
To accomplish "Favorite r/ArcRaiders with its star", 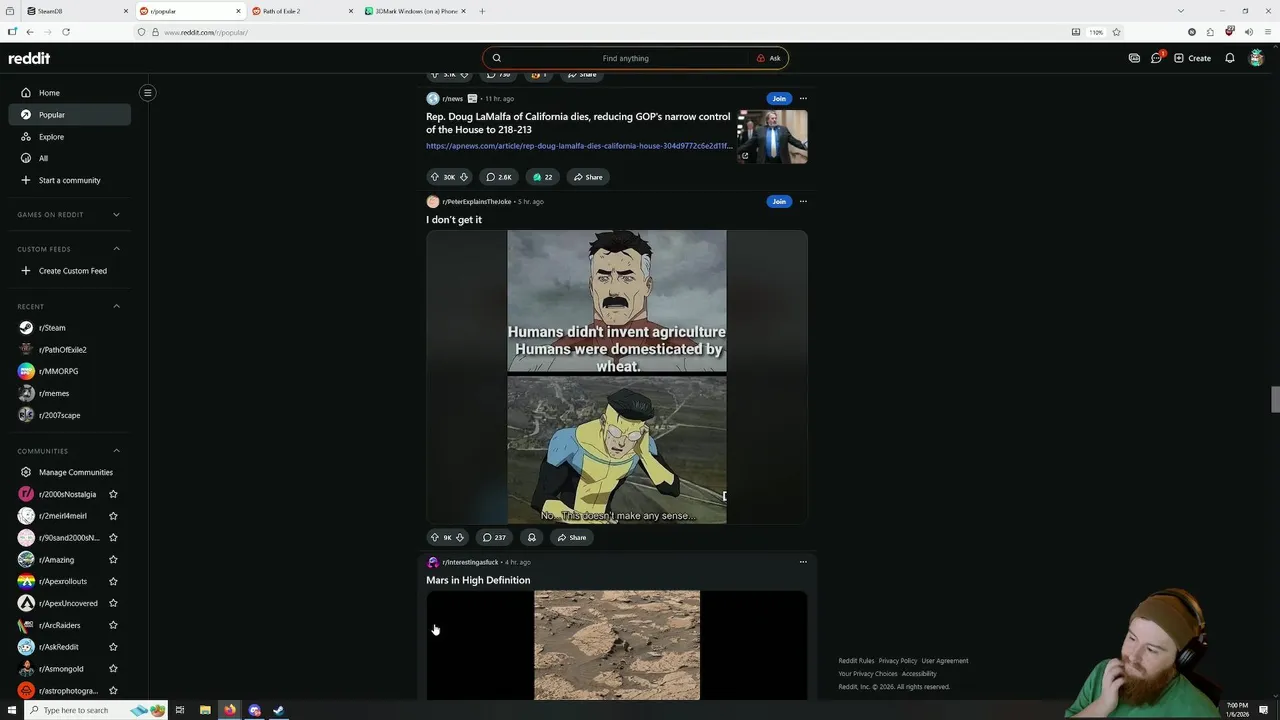I will [x=113, y=625].
